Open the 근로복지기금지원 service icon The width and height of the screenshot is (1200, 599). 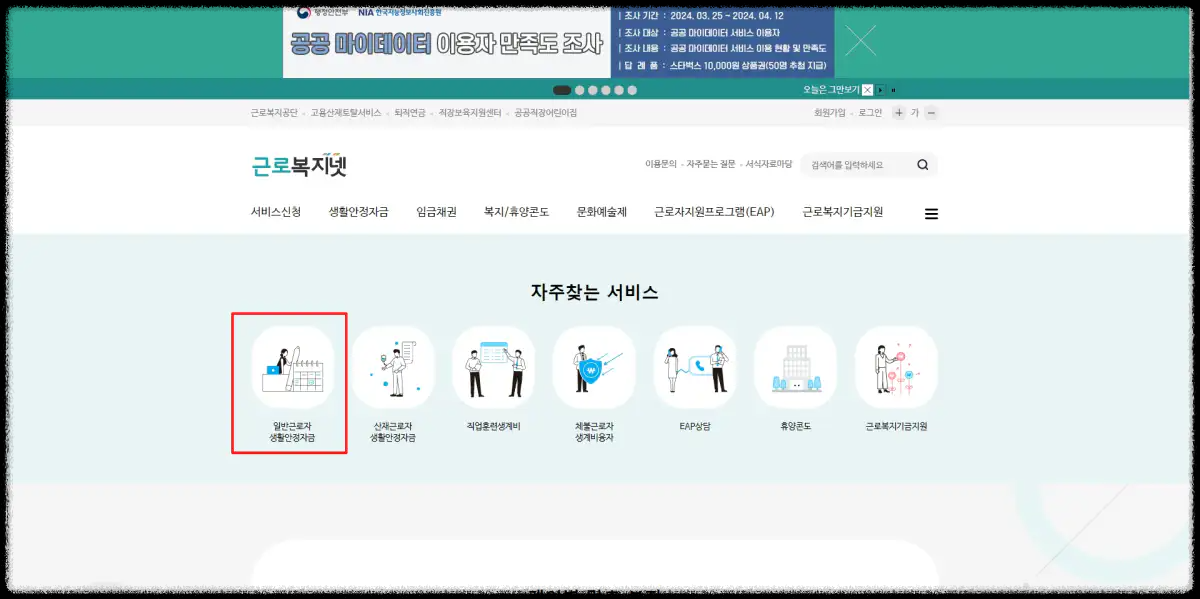896,367
